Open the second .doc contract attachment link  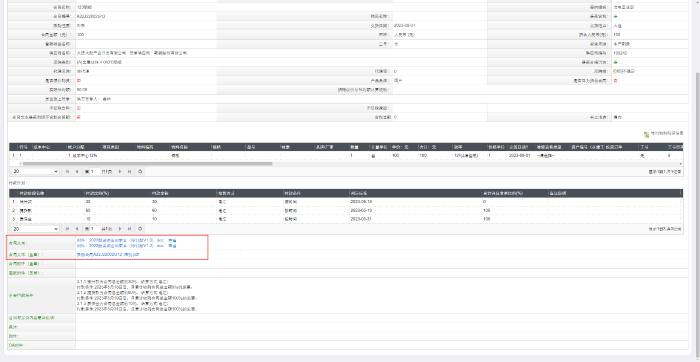coord(121,245)
